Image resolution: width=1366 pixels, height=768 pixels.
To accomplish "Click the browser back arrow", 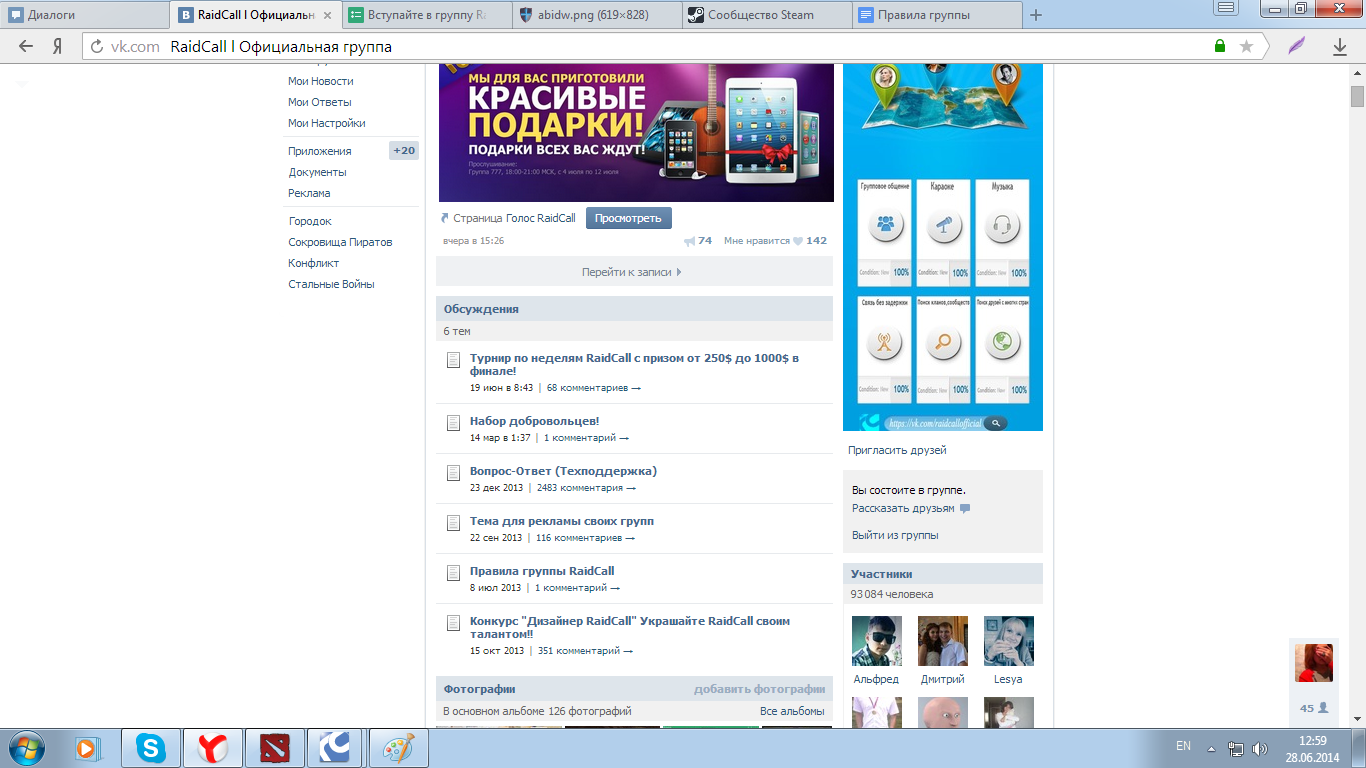I will (x=26, y=46).
